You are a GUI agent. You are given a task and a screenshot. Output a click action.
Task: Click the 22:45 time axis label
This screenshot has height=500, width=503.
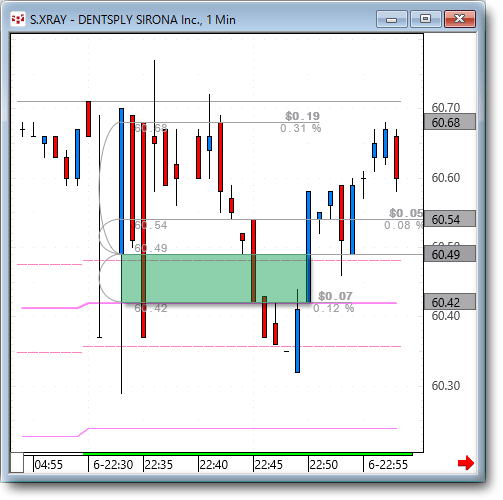click(x=269, y=464)
